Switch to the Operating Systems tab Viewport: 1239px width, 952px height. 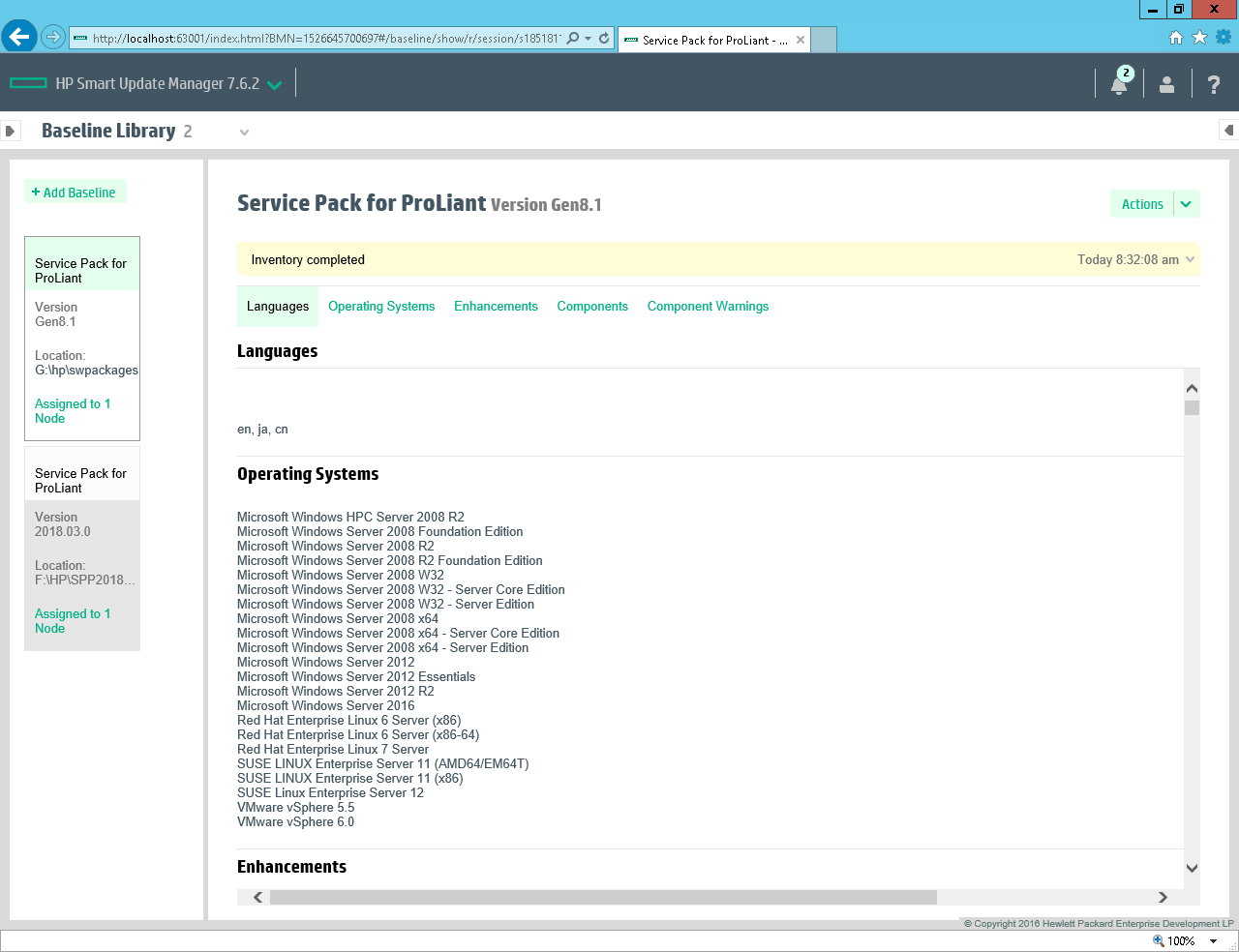[x=381, y=307]
